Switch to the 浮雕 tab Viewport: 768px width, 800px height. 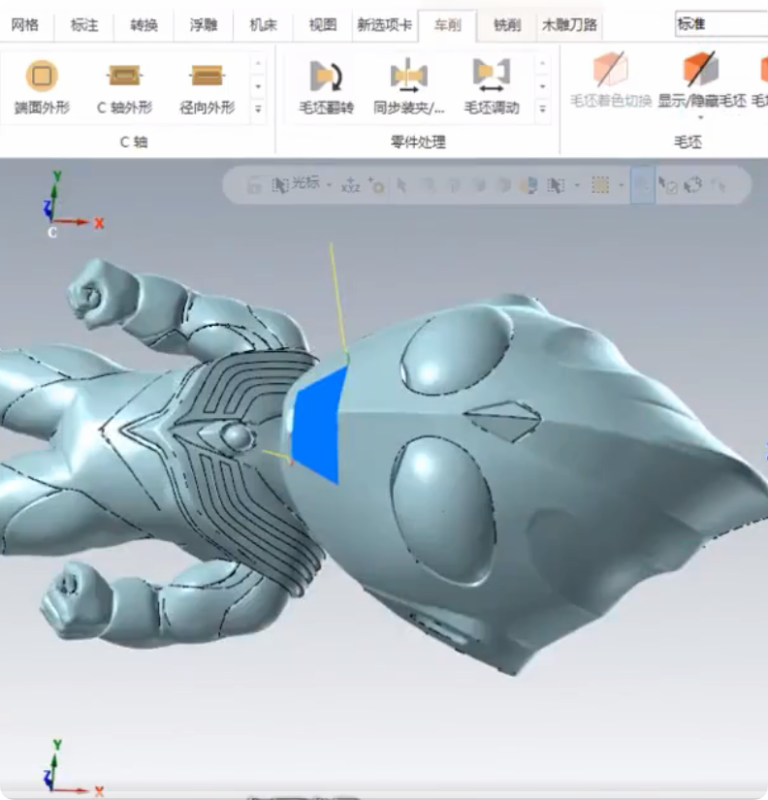[204, 25]
